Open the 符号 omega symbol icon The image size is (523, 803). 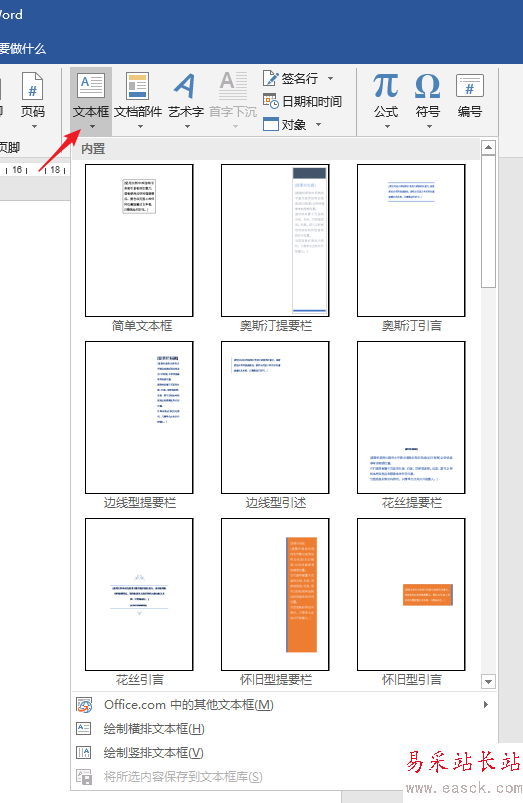coord(427,86)
